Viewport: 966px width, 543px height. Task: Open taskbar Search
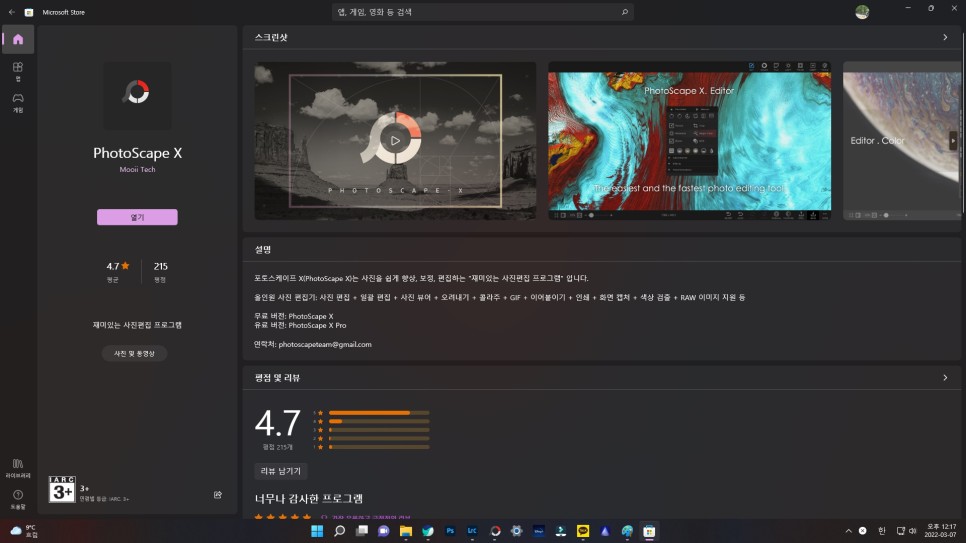pos(339,531)
